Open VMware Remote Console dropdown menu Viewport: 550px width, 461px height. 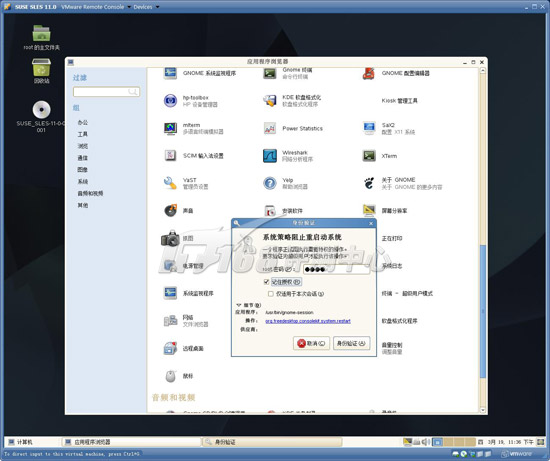pyautogui.click(x=96, y=7)
